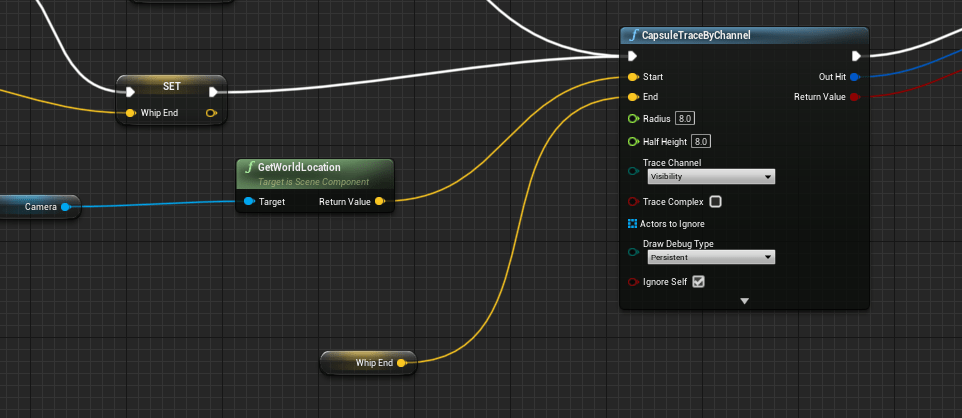The image size is (962, 418).
Task: Enable the Trace Complex checkbox
Action: point(715,202)
